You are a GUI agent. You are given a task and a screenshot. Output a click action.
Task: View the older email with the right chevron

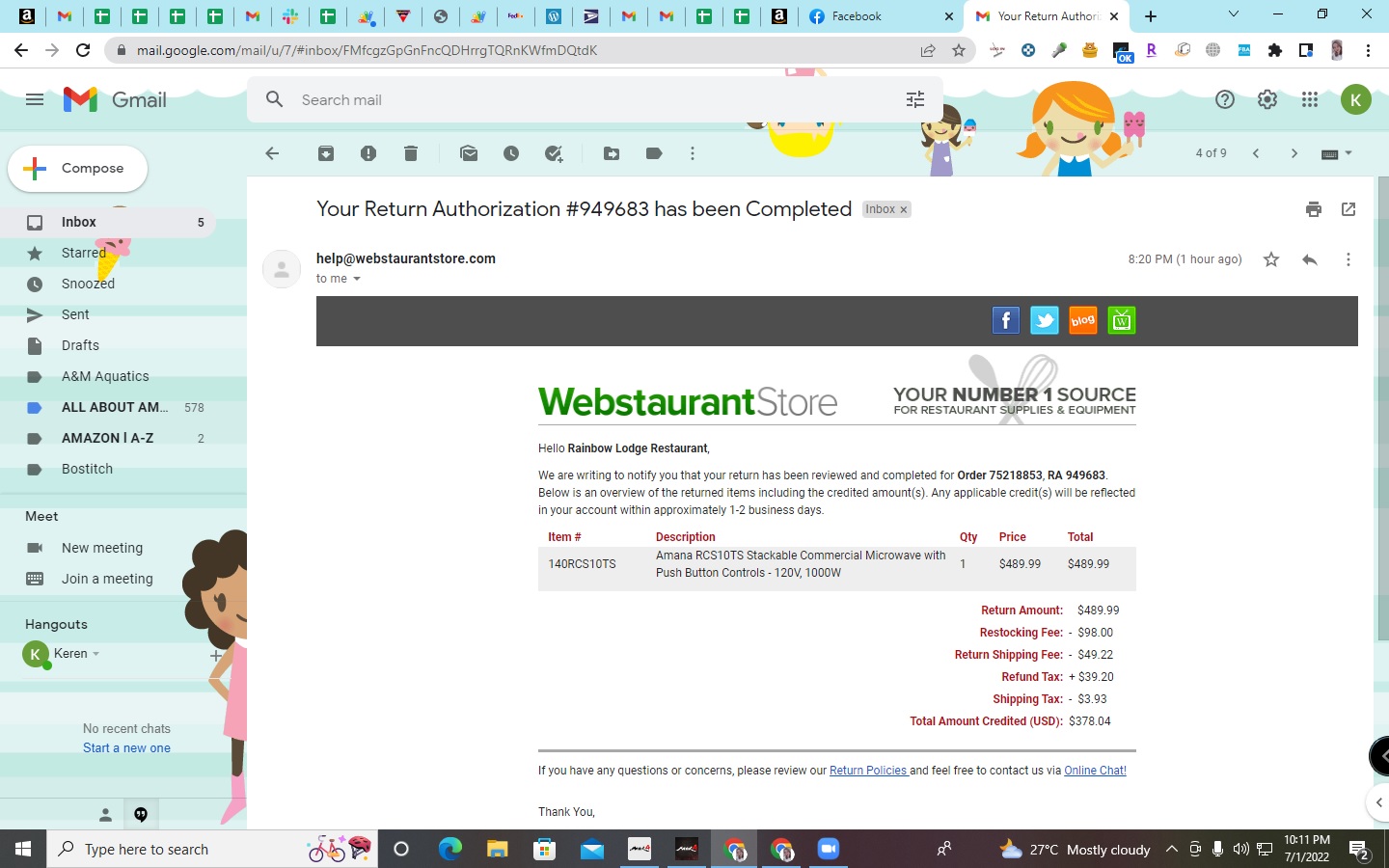tap(1294, 153)
